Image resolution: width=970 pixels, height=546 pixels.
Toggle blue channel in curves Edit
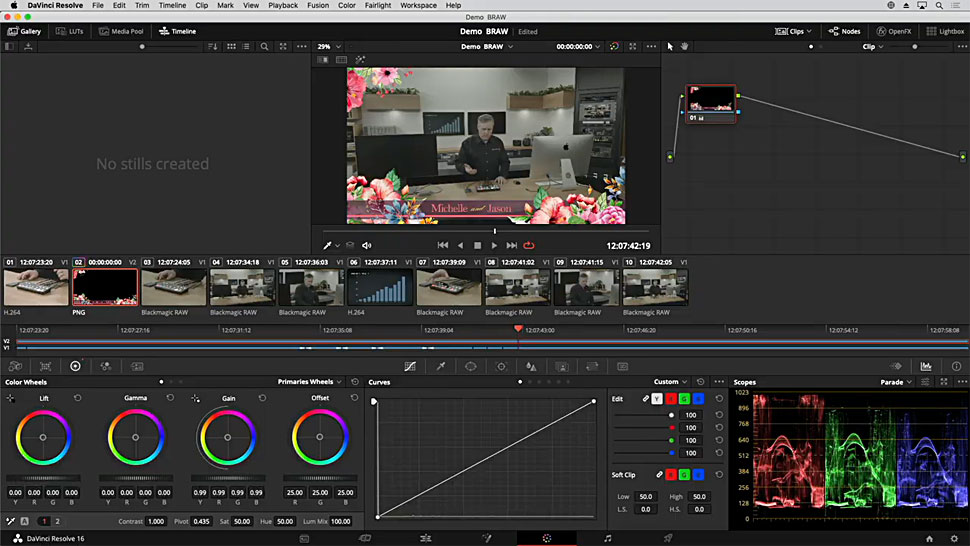tap(698, 399)
